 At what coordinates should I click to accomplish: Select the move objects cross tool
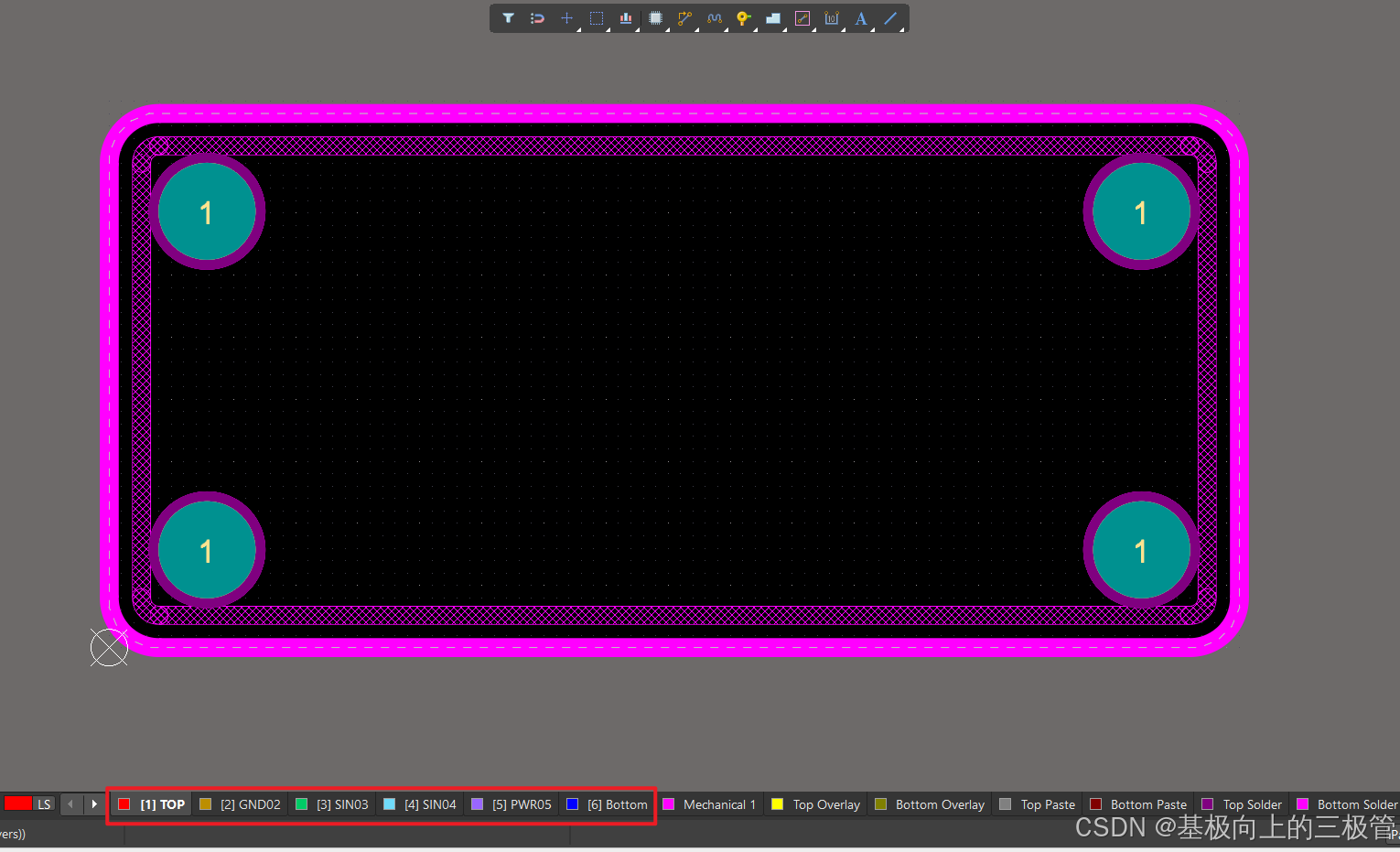566,18
